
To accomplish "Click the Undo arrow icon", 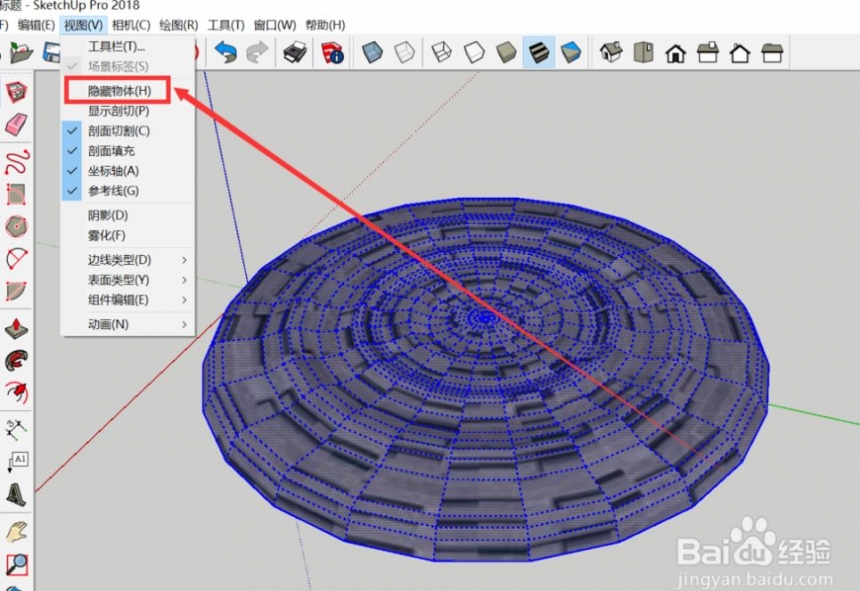I will [x=225, y=53].
